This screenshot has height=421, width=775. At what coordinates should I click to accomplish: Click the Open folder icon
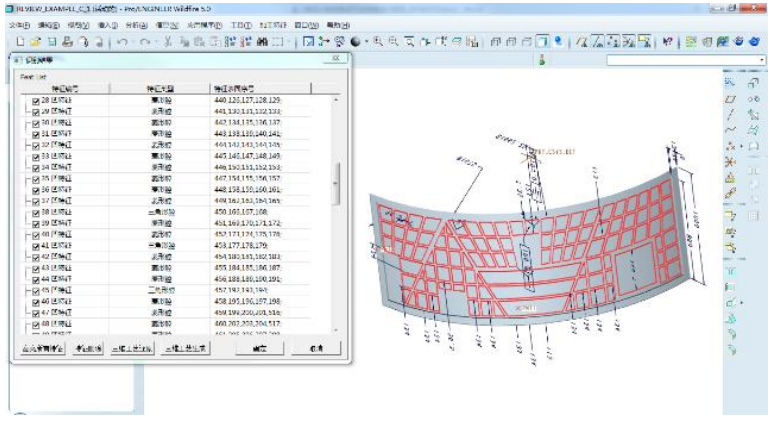click(35, 42)
